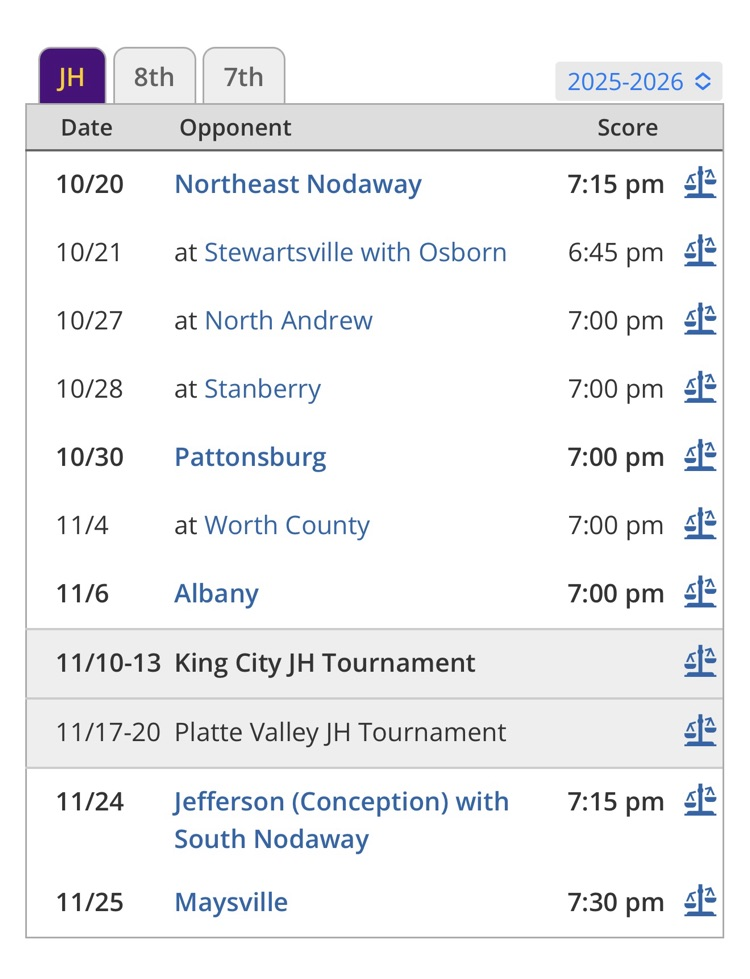Open the Northeast Nodaway team link
750x979 pixels.
click(x=298, y=184)
